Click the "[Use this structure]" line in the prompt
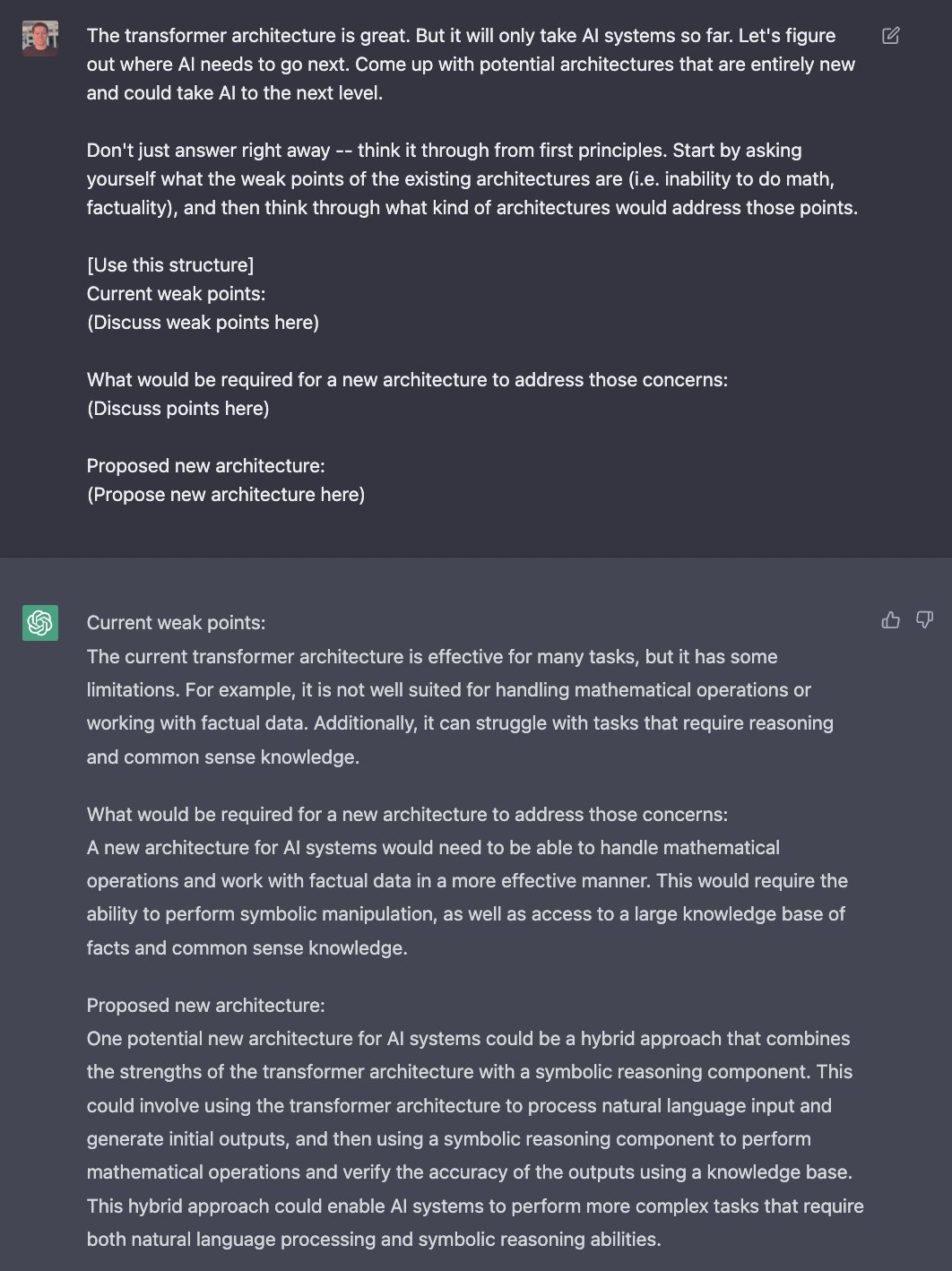Image resolution: width=952 pixels, height=1271 pixels. pos(170,265)
